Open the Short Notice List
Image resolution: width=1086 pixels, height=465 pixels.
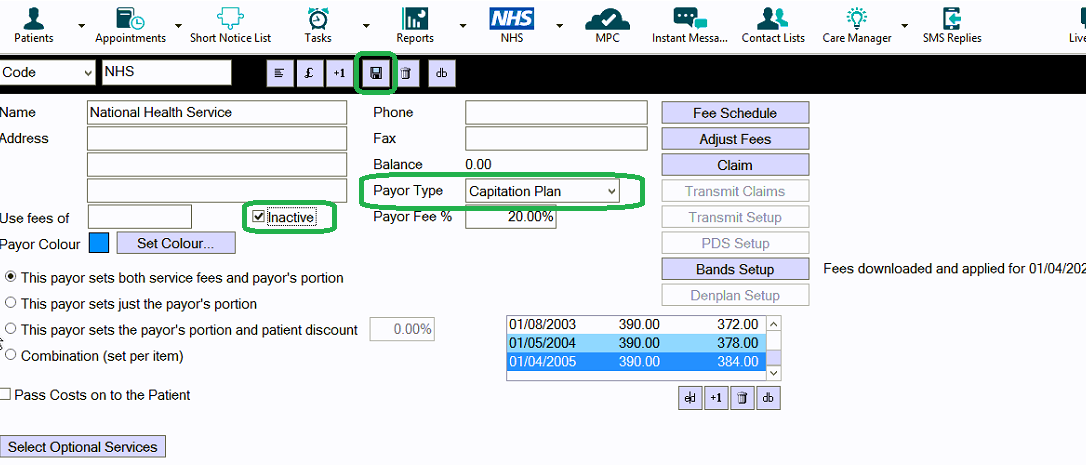coord(231,26)
